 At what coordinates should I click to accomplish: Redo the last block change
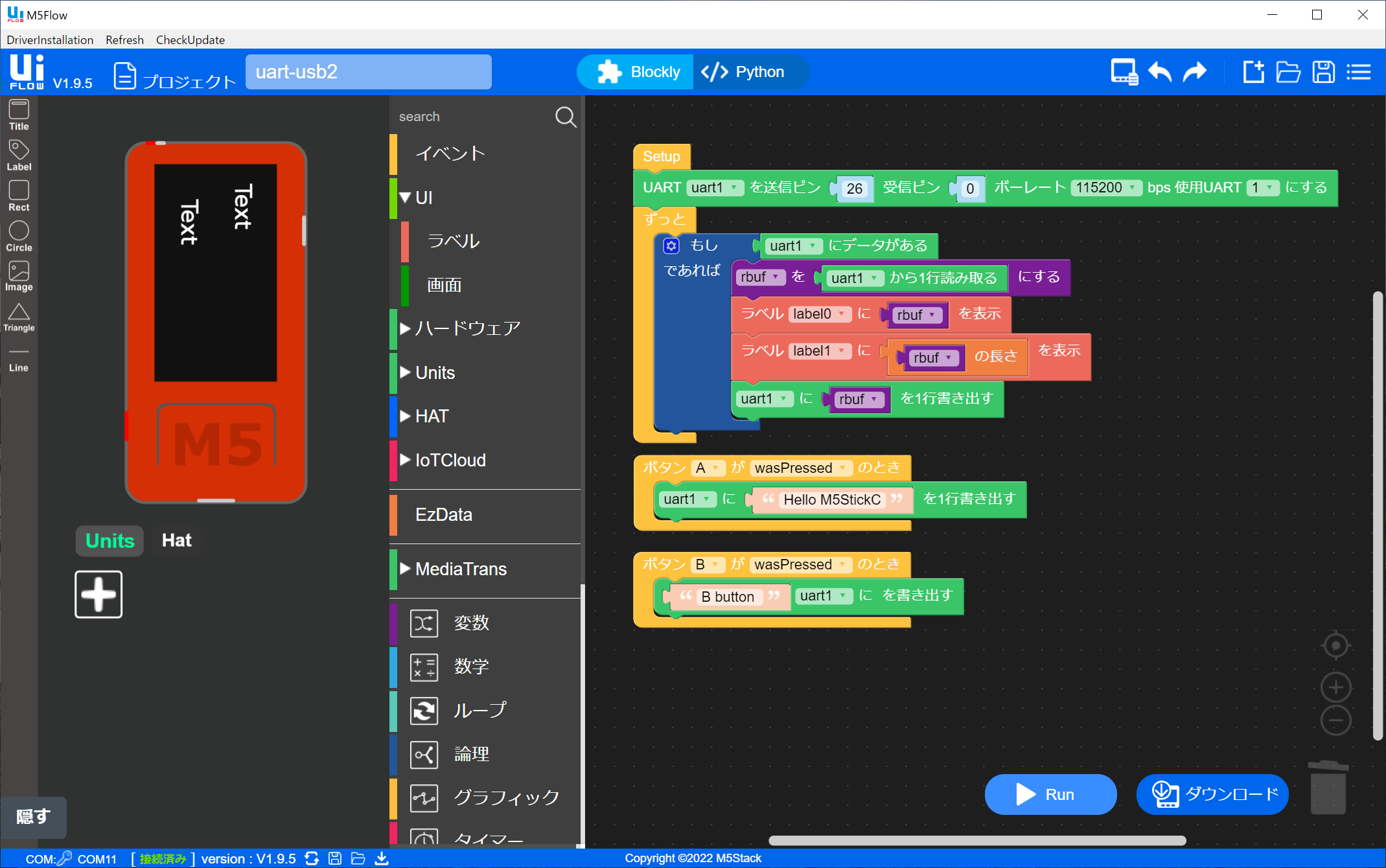tap(1194, 72)
